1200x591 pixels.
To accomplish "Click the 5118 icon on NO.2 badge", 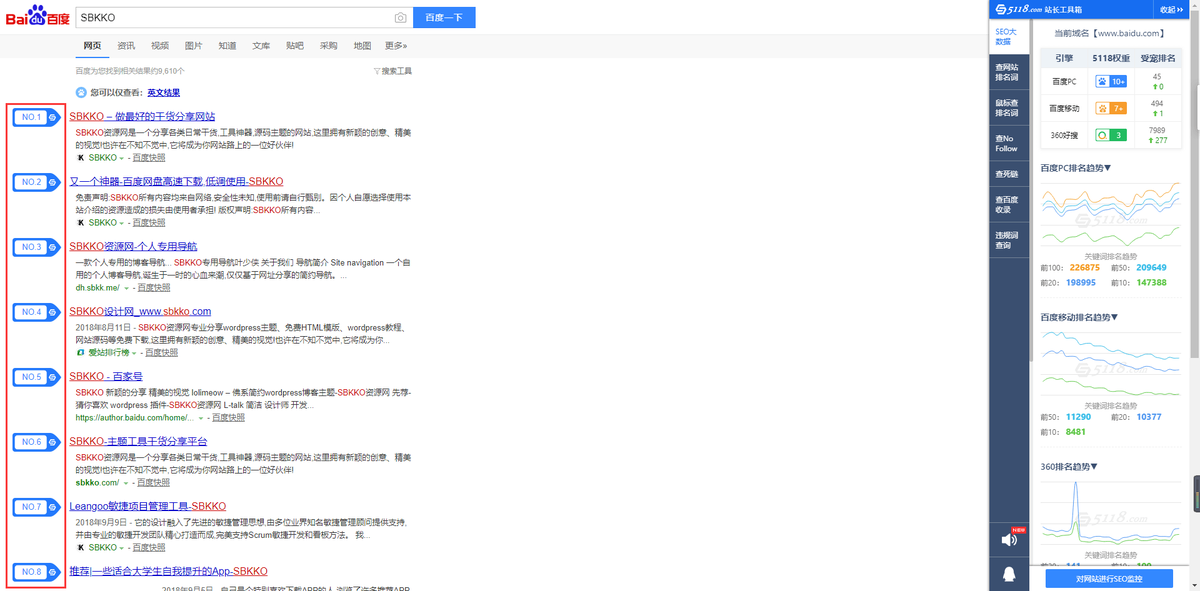I will 52,183.
